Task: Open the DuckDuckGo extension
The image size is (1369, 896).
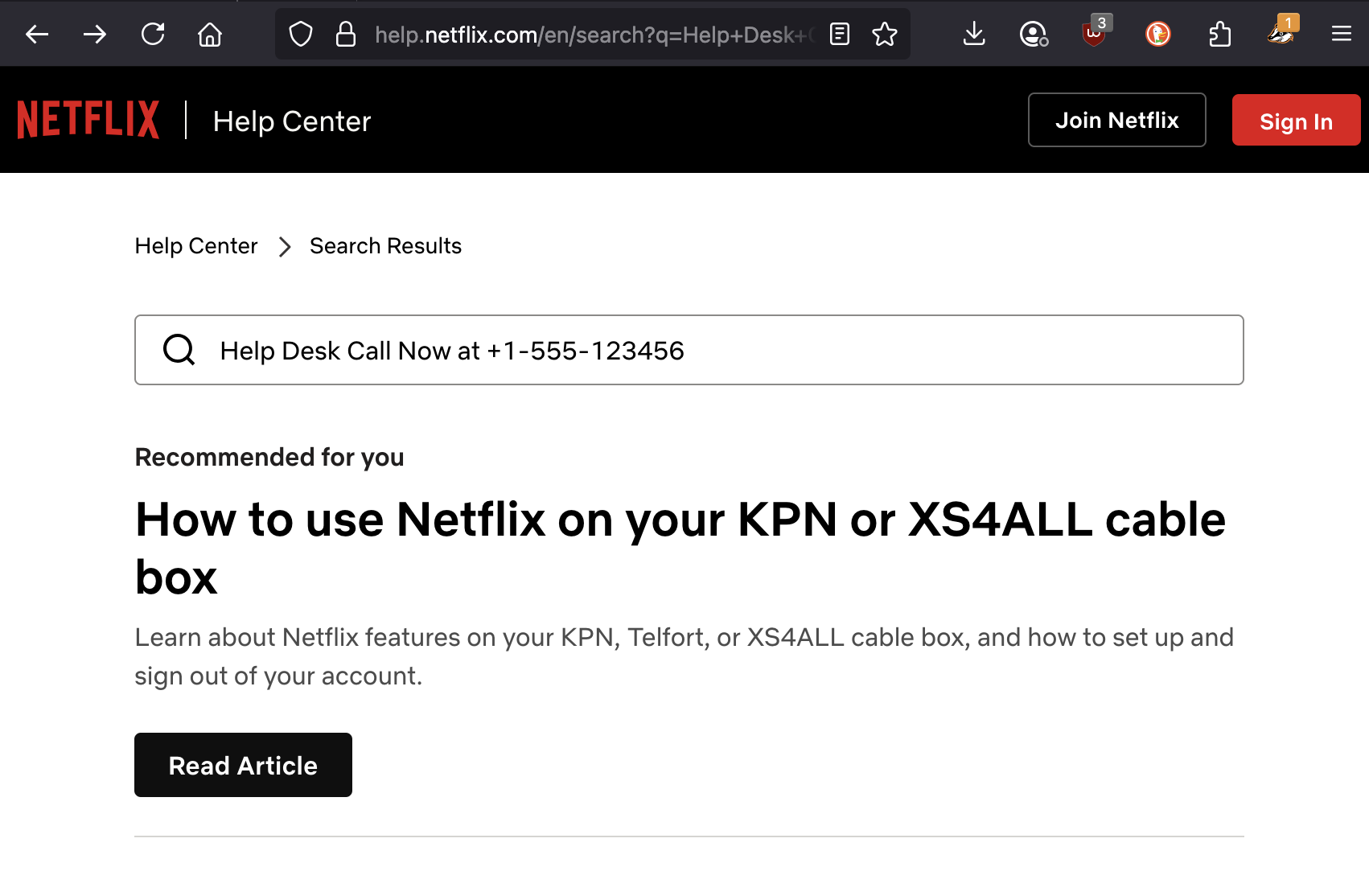Action: coord(1157,34)
